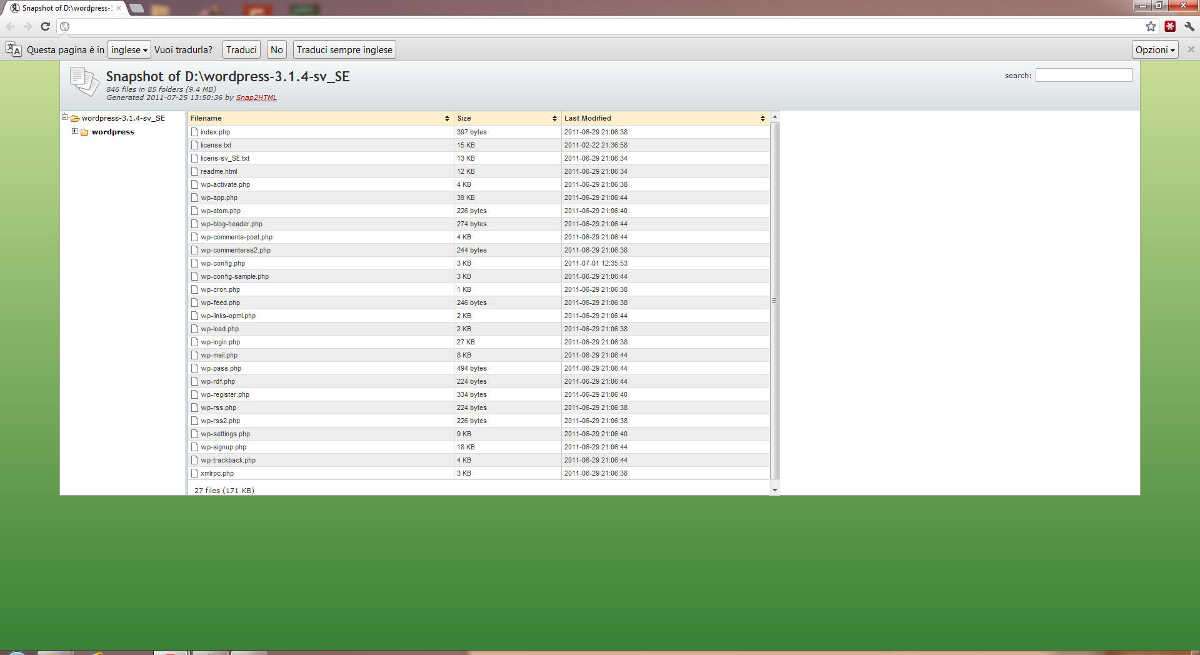Click the file icon next to index.php

(x=195, y=132)
